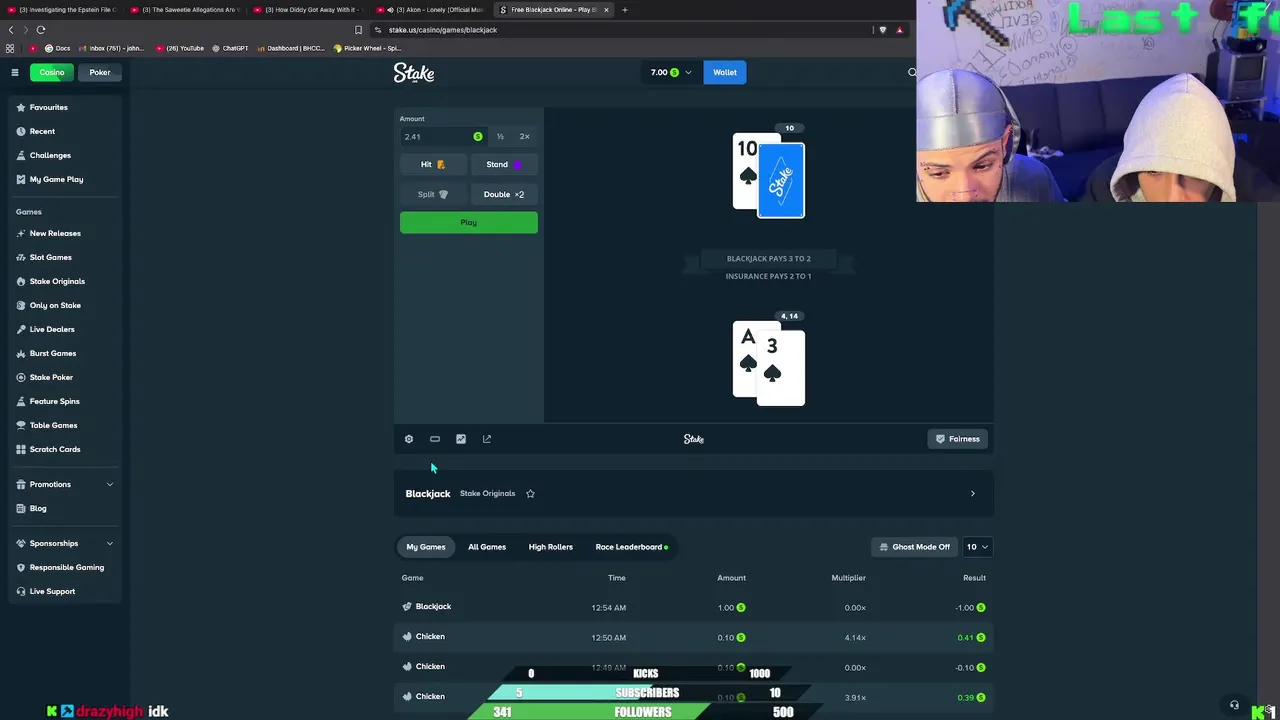Click the green Play button
The width and height of the screenshot is (1280, 720).
469,222
